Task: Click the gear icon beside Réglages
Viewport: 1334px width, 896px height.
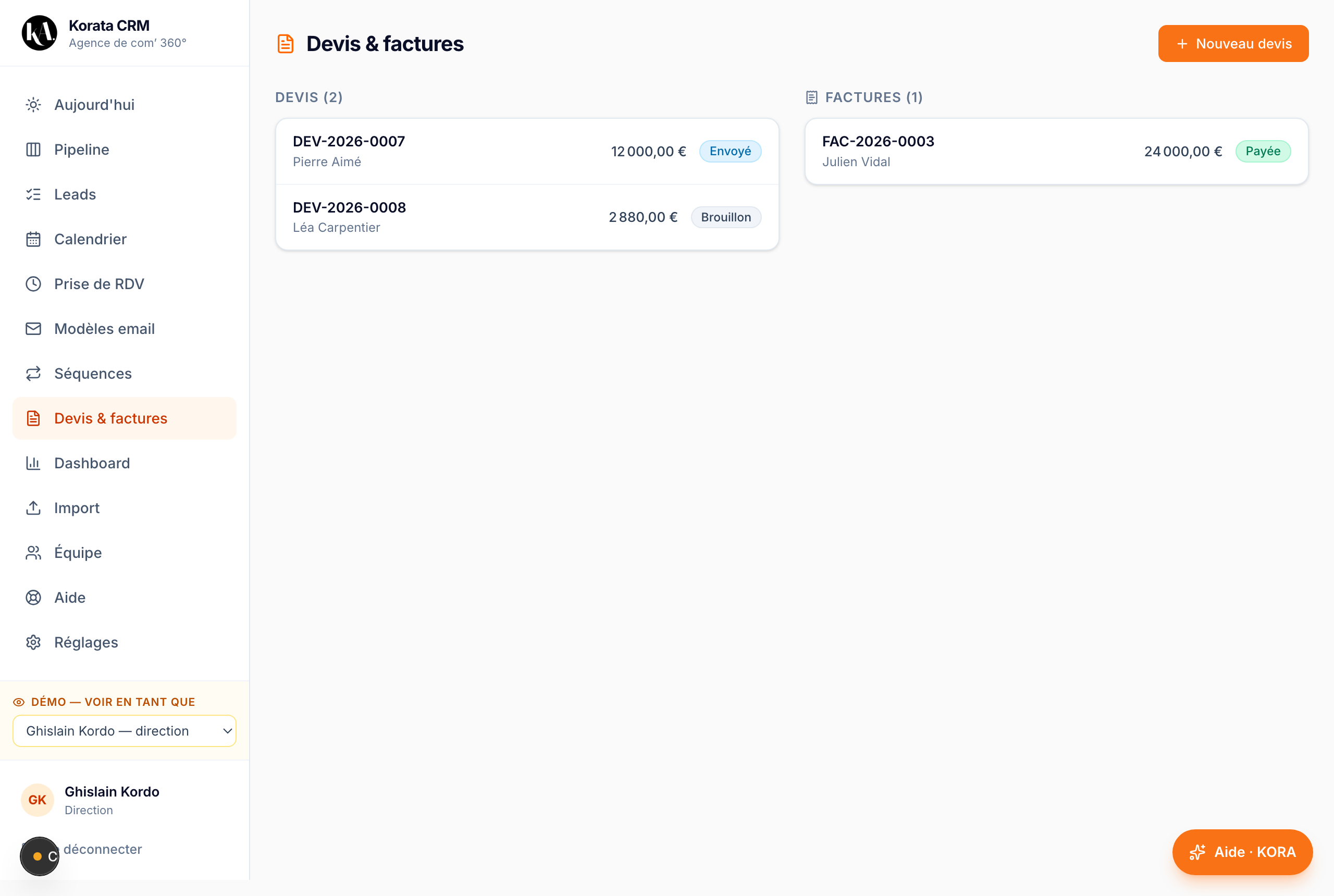Action: pos(33,642)
